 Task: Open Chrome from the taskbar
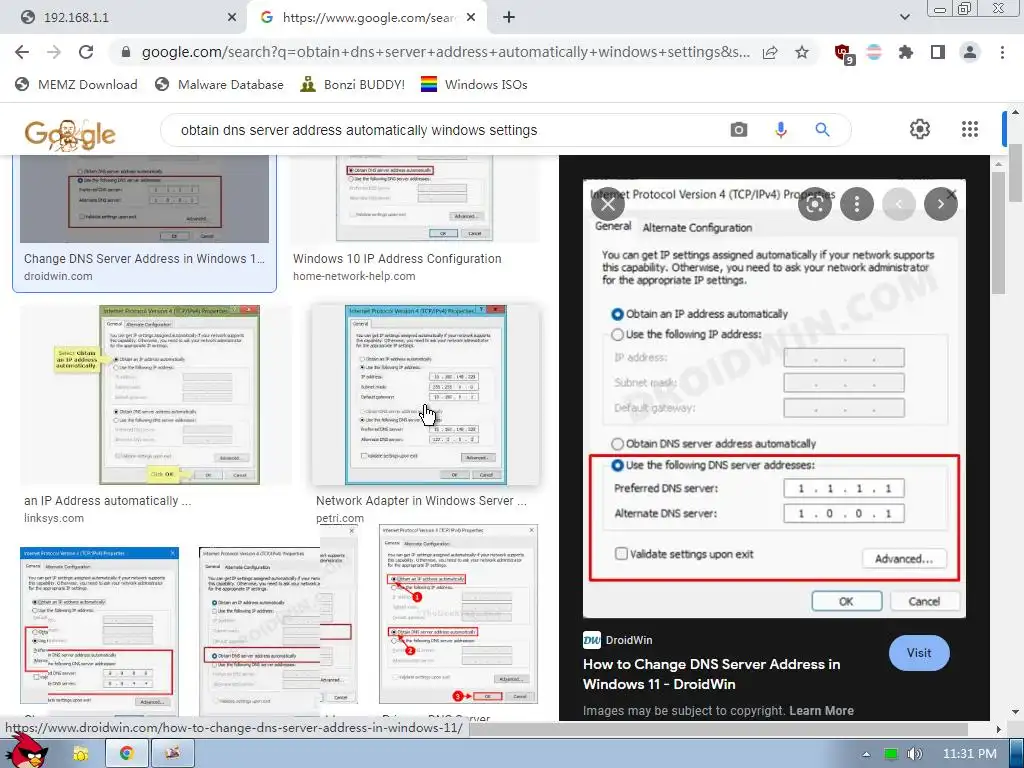(127, 754)
